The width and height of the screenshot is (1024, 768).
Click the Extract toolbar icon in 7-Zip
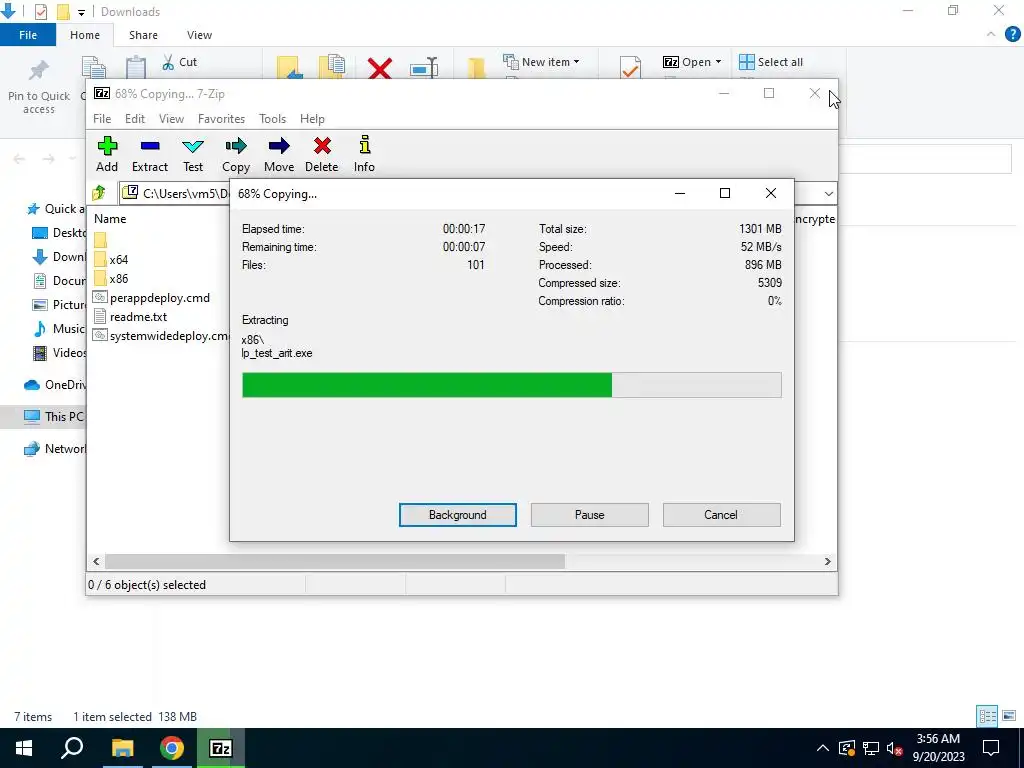coord(150,155)
